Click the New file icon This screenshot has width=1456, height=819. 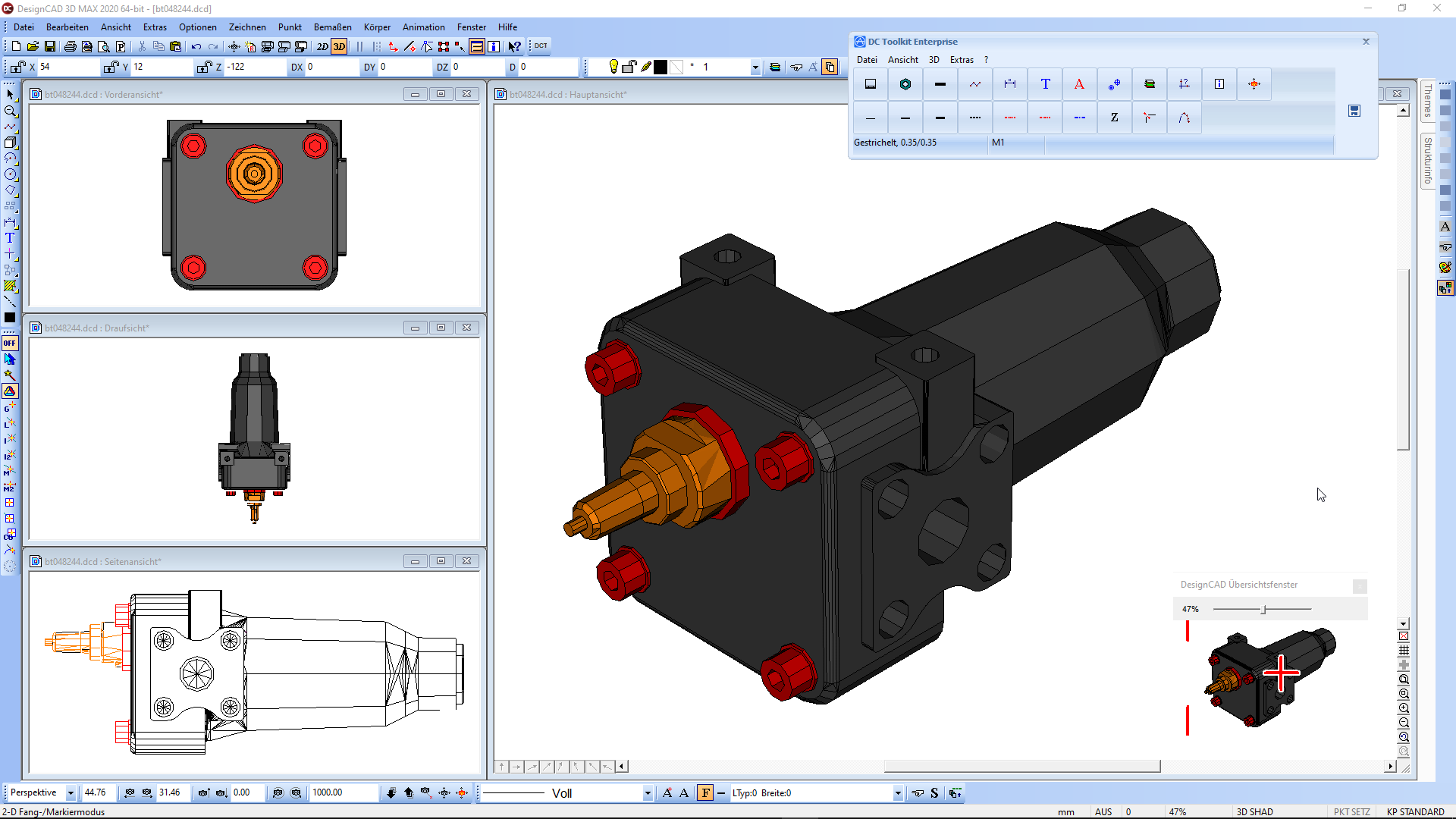[x=17, y=46]
